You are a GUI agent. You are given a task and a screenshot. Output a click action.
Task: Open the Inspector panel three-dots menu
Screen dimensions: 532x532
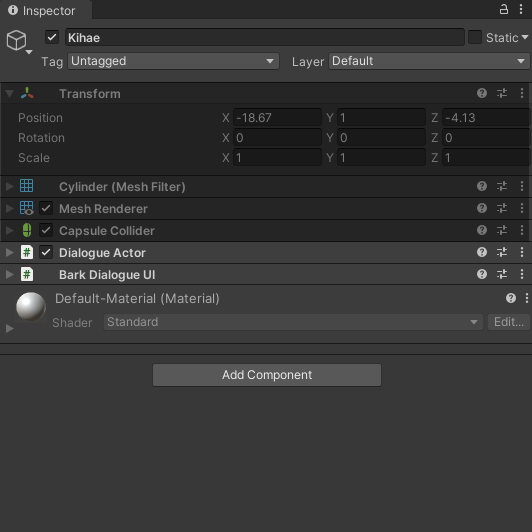pyautogui.click(x=521, y=9)
